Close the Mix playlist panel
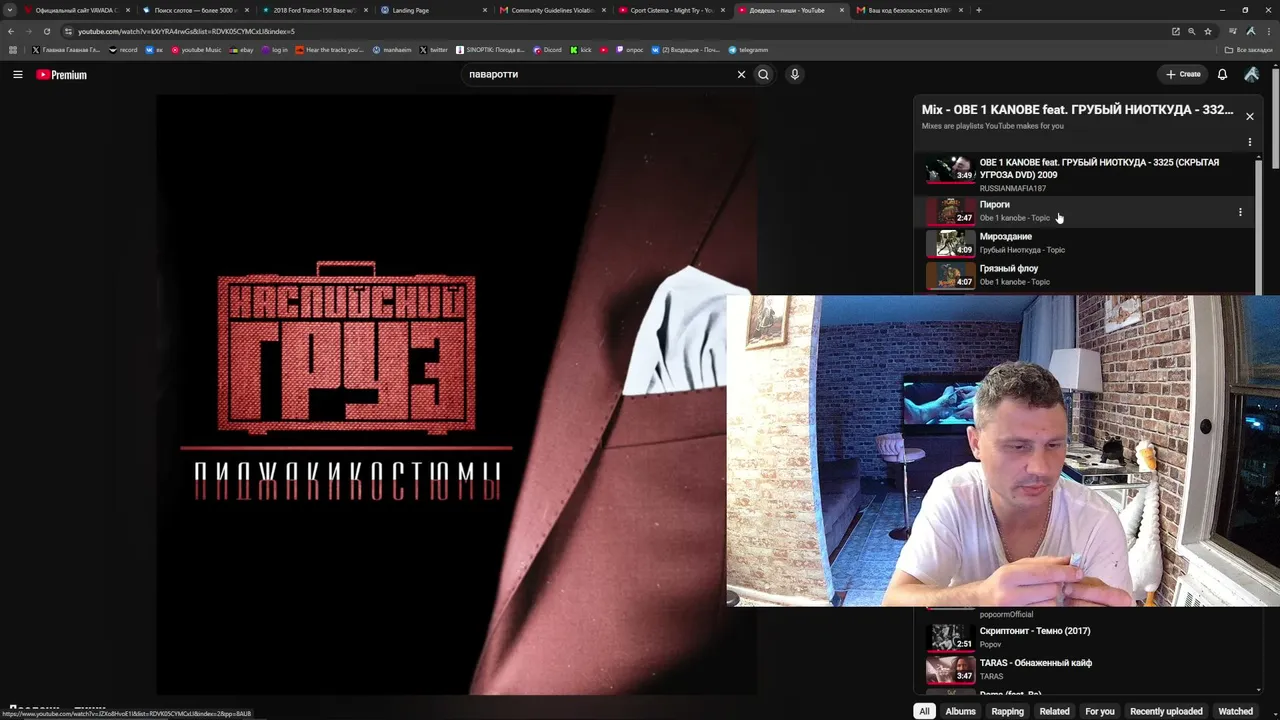 (1249, 116)
